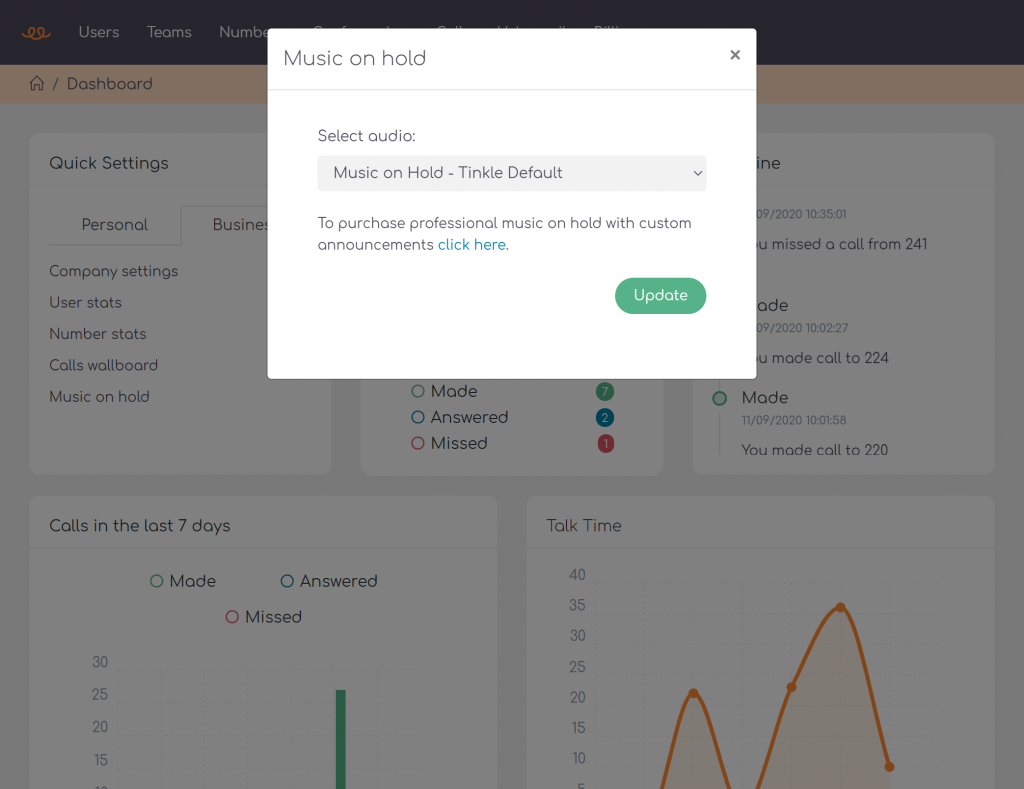Click the green bar in the 7 days chart

click(340, 739)
